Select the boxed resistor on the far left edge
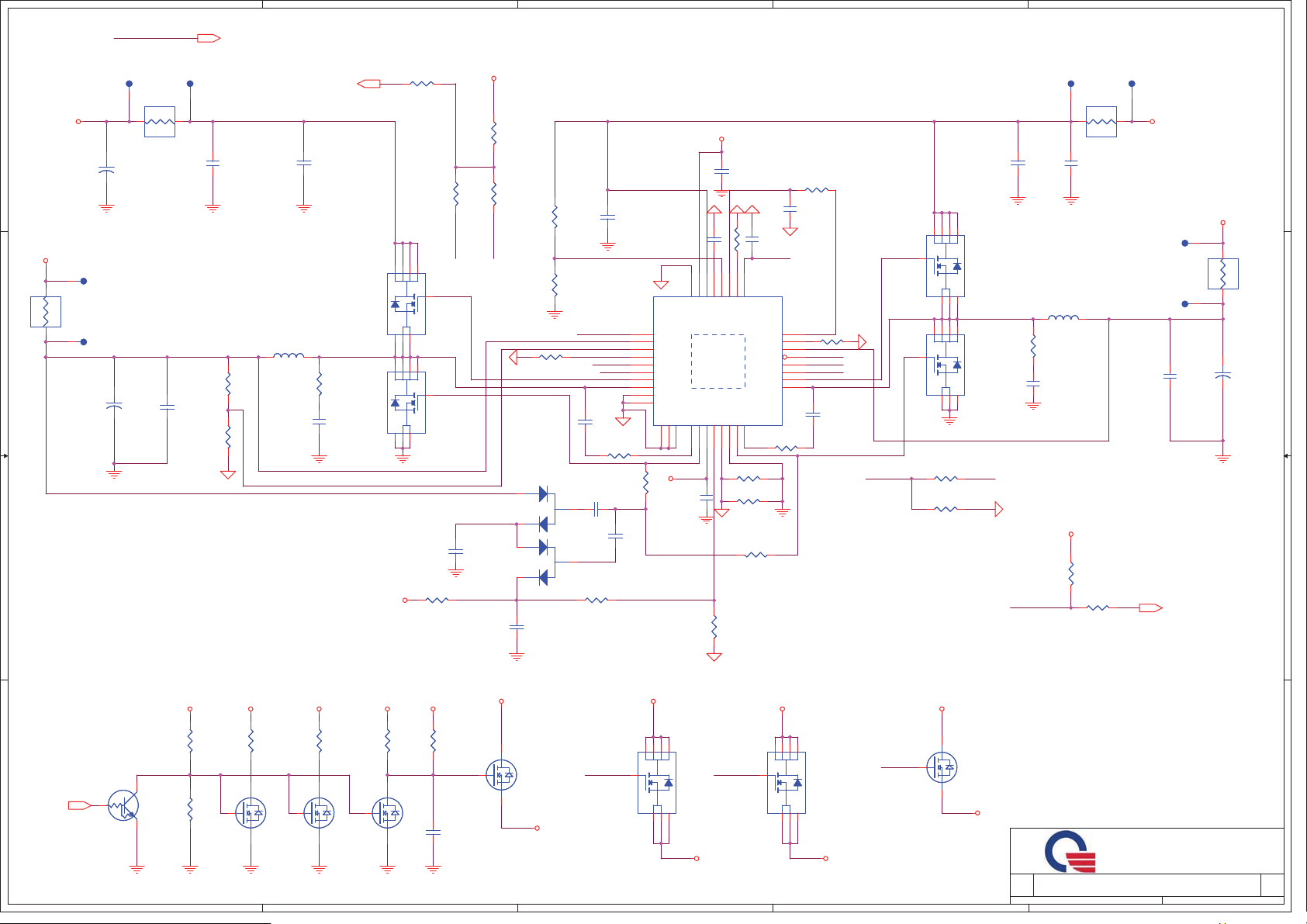 coord(46,312)
